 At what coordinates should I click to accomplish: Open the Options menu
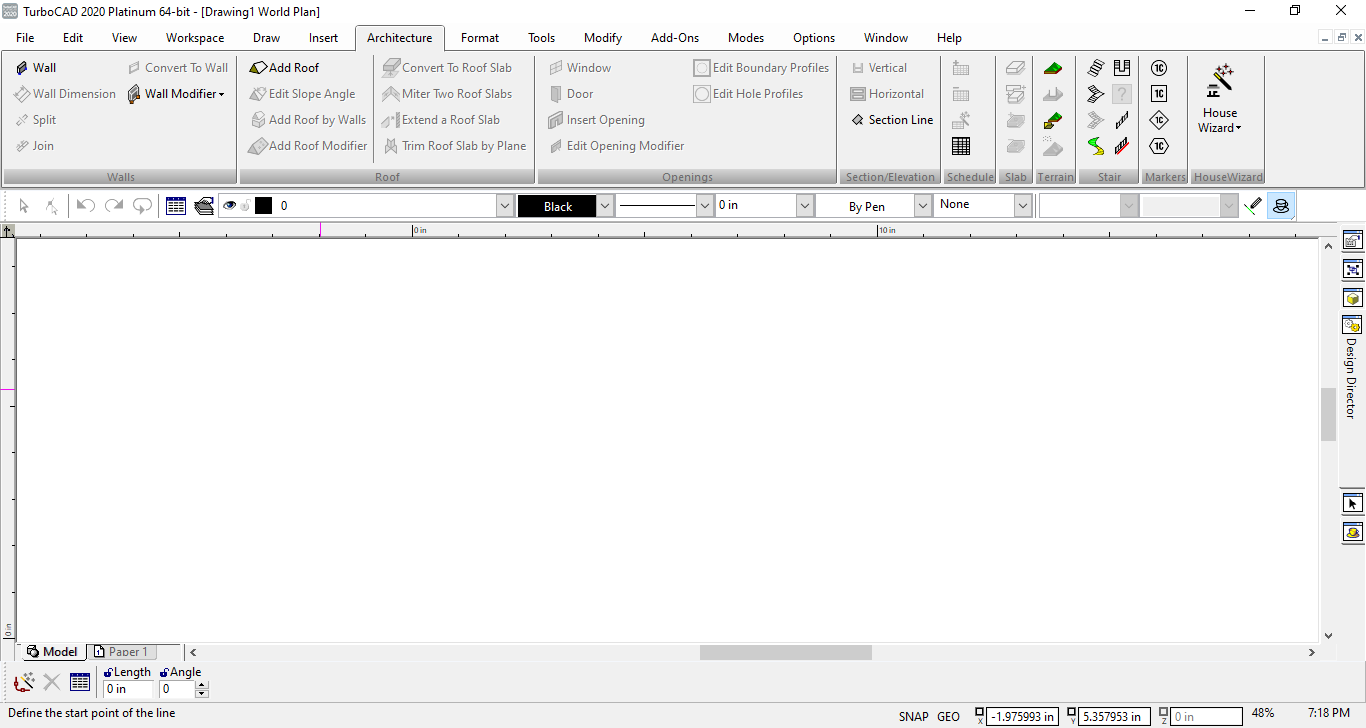[814, 38]
